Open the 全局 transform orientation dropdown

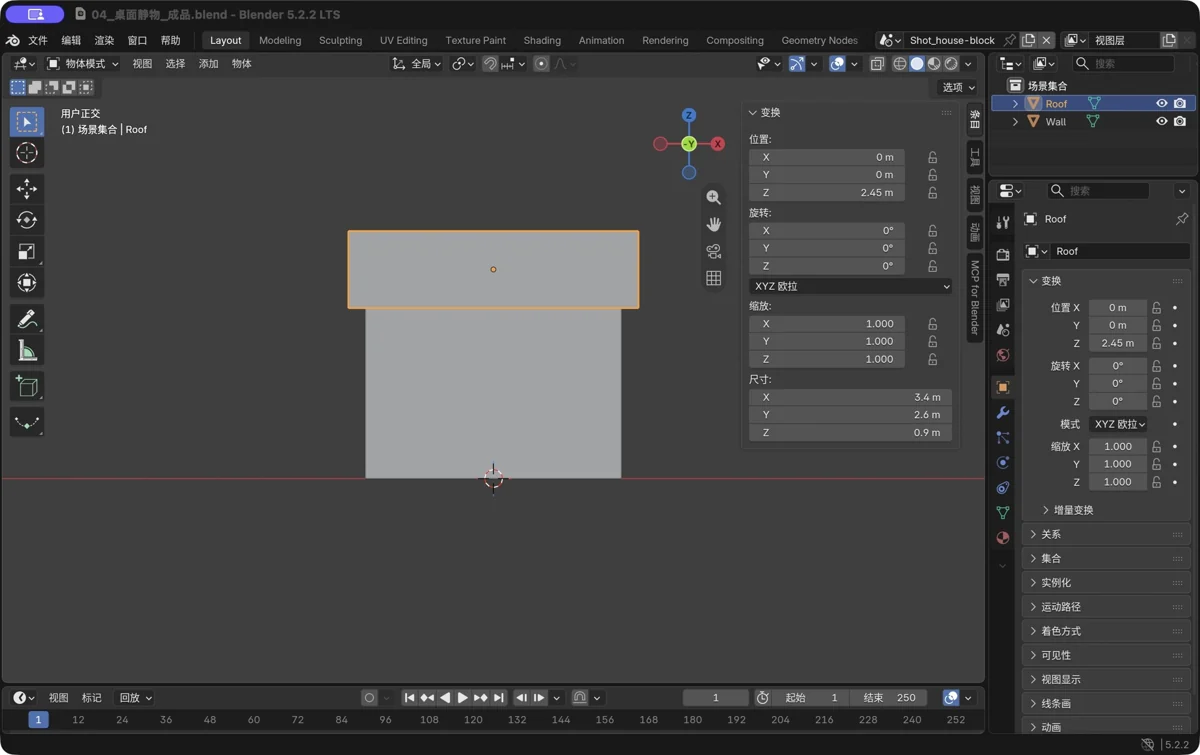(x=417, y=64)
